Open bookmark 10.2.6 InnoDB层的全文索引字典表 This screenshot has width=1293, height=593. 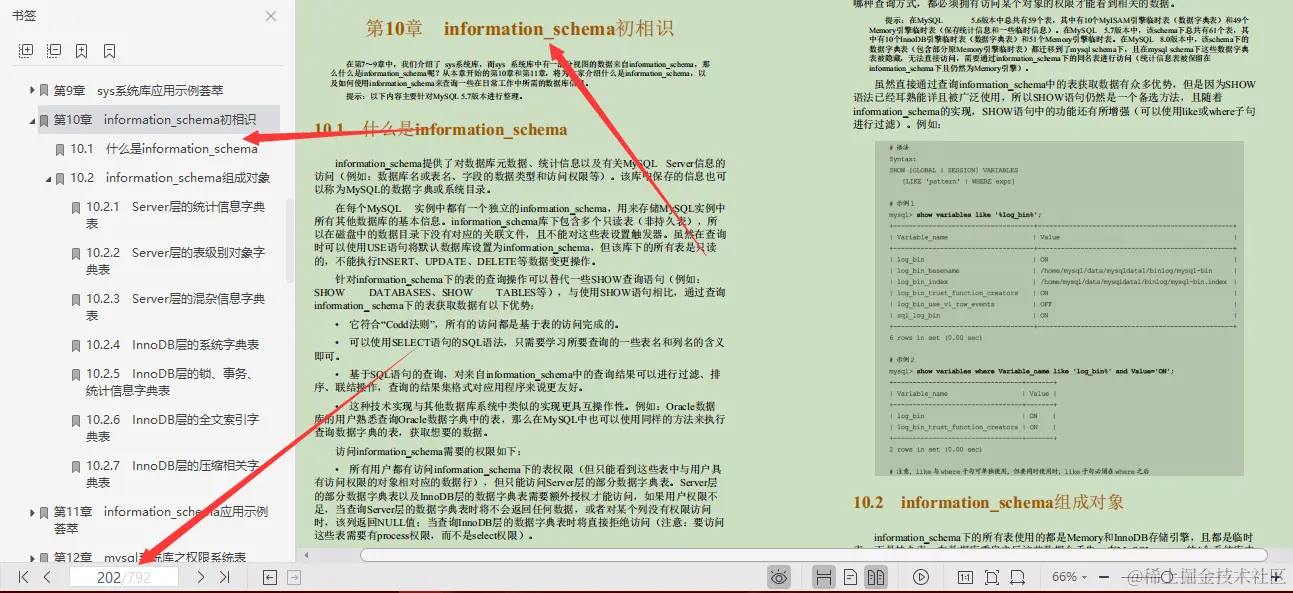click(172, 428)
